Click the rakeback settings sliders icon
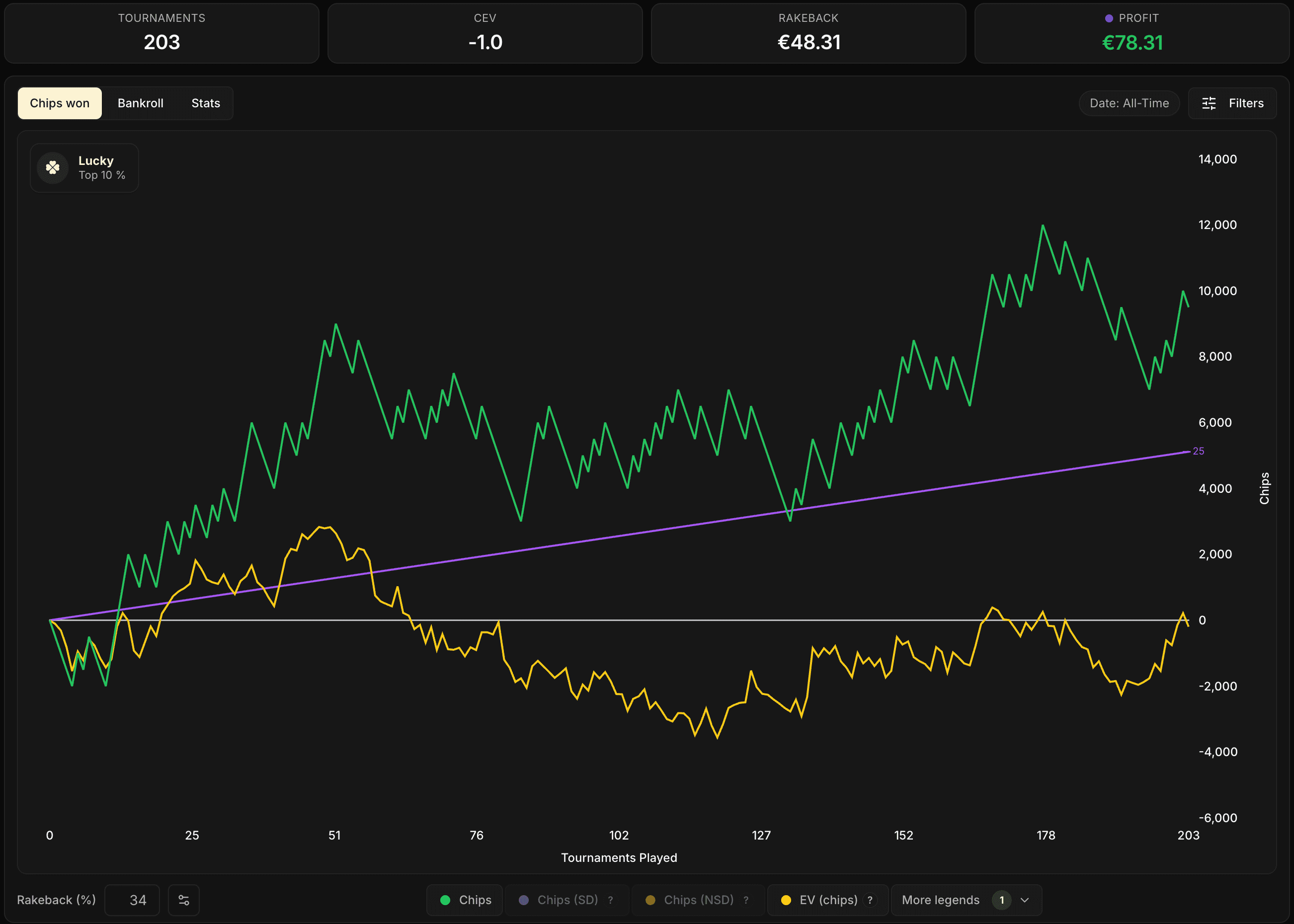Screen dimensions: 1294x924 [x=184, y=900]
